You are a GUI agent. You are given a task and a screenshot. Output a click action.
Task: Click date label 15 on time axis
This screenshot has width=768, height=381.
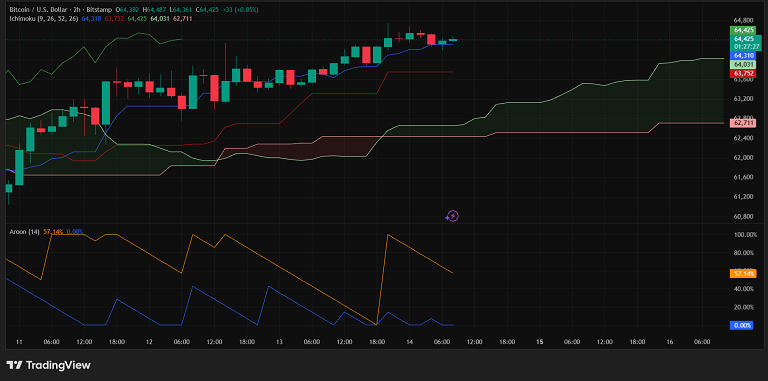540,342
